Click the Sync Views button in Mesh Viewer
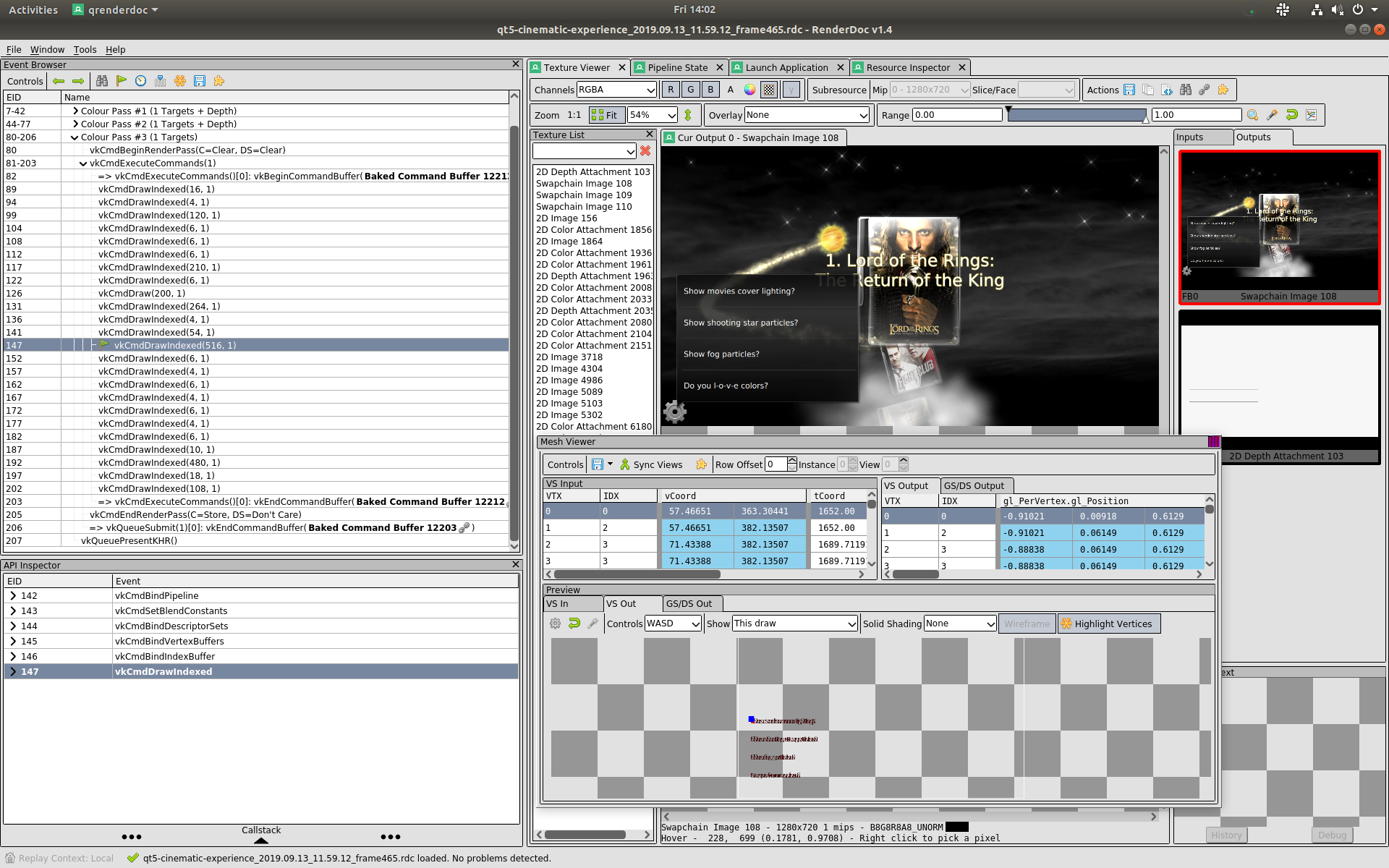The width and height of the screenshot is (1389, 868). pos(653,464)
